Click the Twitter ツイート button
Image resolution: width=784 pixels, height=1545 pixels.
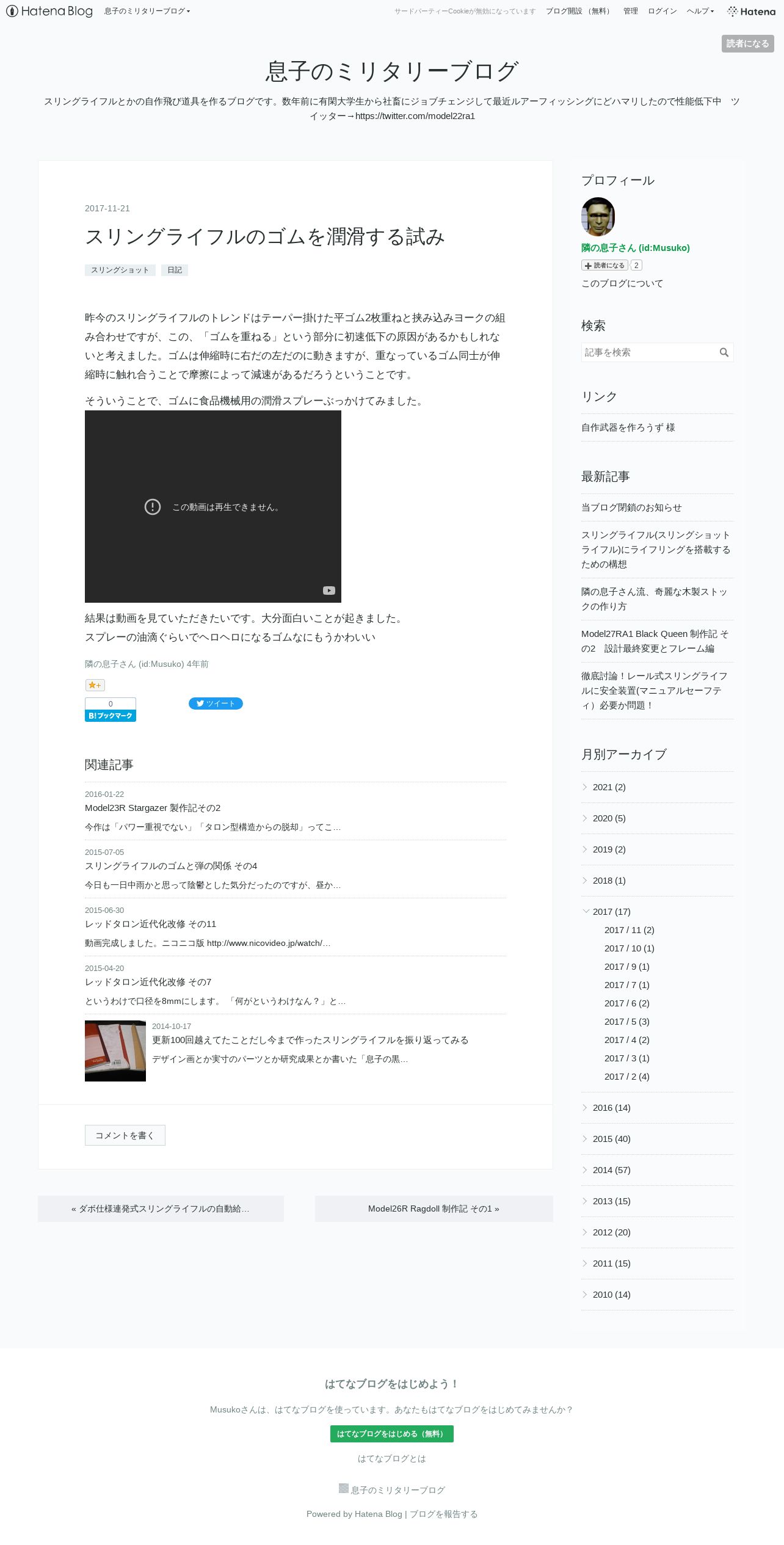coord(216,703)
